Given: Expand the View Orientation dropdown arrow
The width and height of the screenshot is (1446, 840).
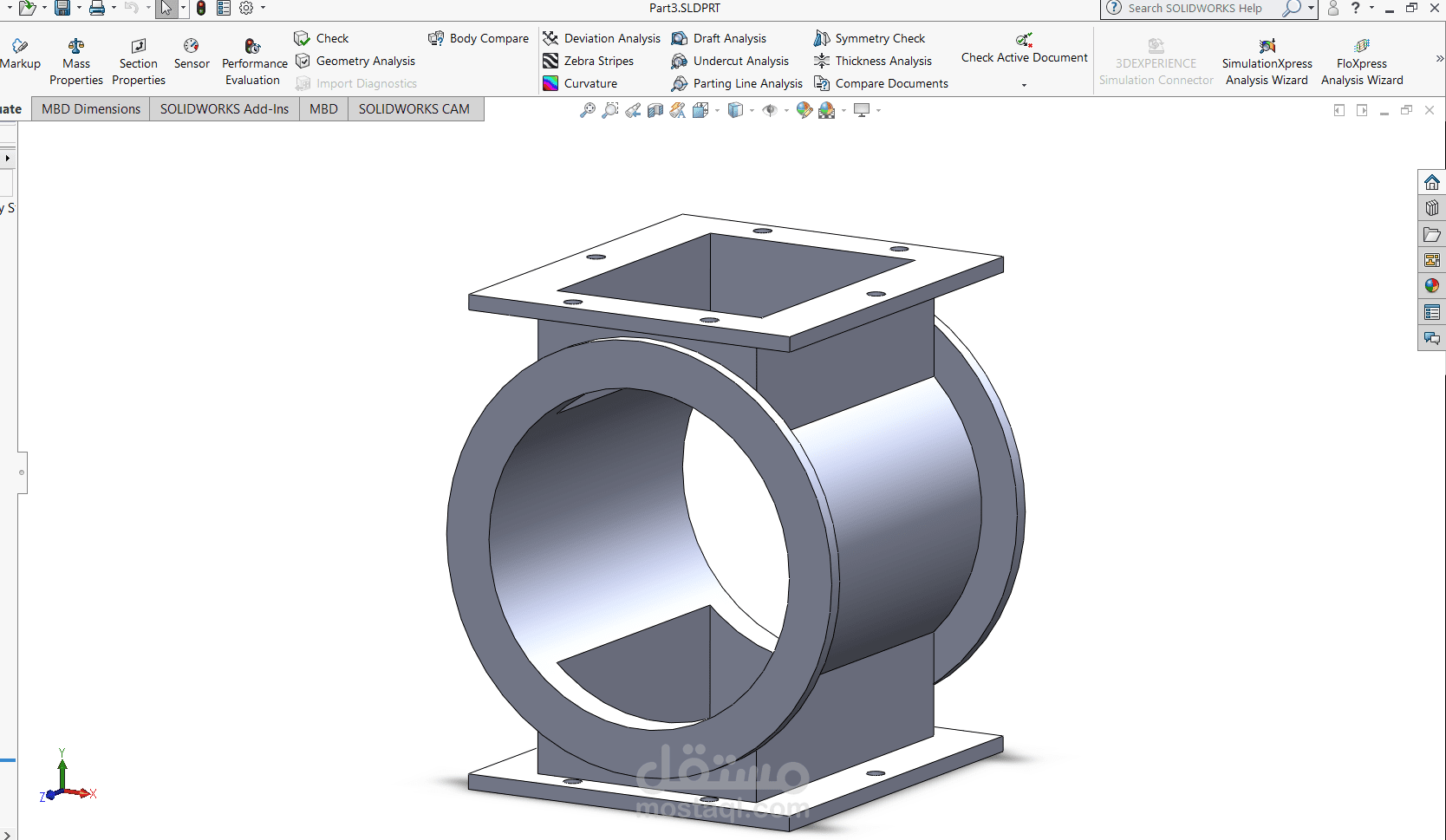Looking at the screenshot, I should point(717,111).
